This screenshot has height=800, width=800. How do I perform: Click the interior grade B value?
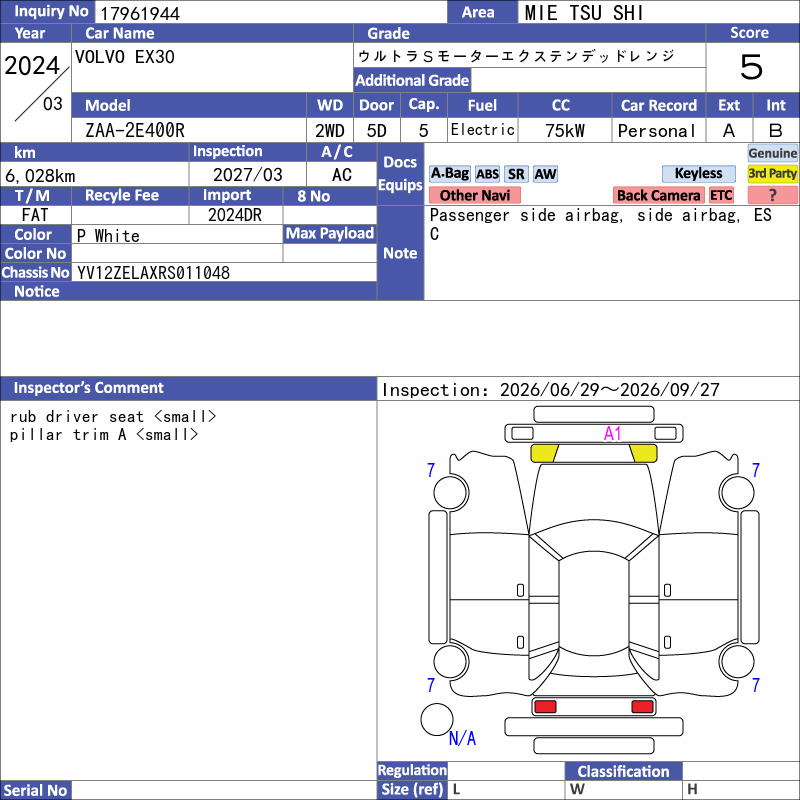[776, 131]
